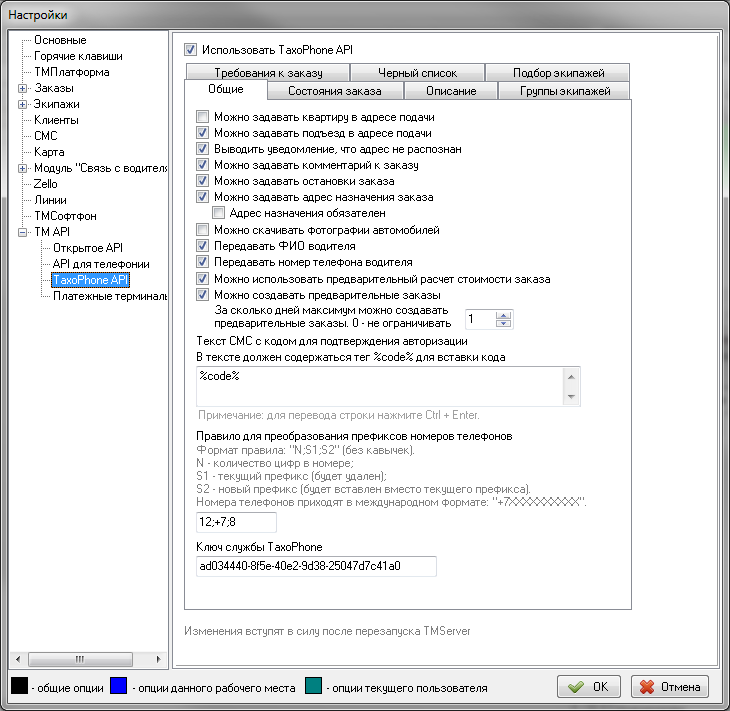Screen dimensions: 730x711
Task: Click the Ключ службы TaxoPhone input field
Action: [317, 566]
